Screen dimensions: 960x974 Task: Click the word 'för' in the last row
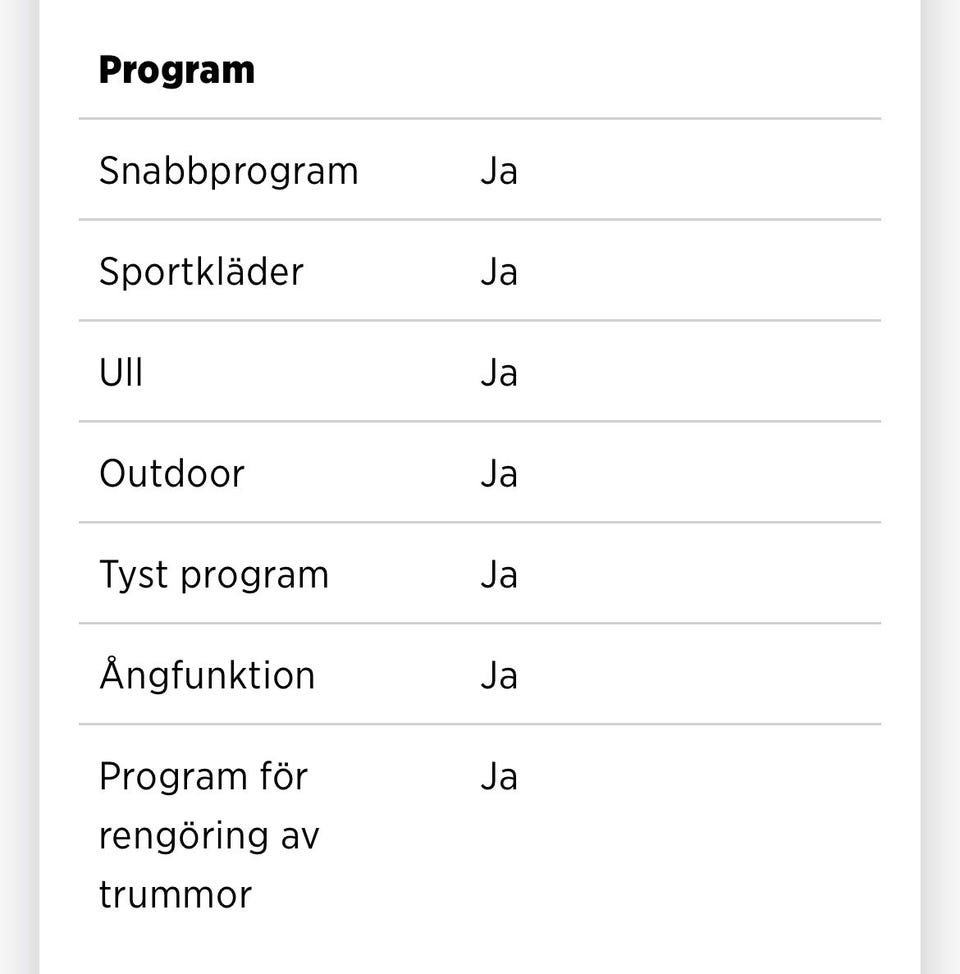[x=283, y=777]
